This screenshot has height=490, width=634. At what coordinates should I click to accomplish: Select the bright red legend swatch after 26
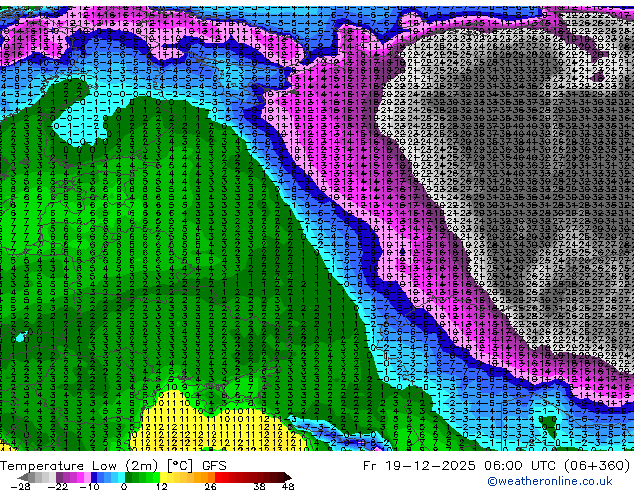[x=218, y=477]
